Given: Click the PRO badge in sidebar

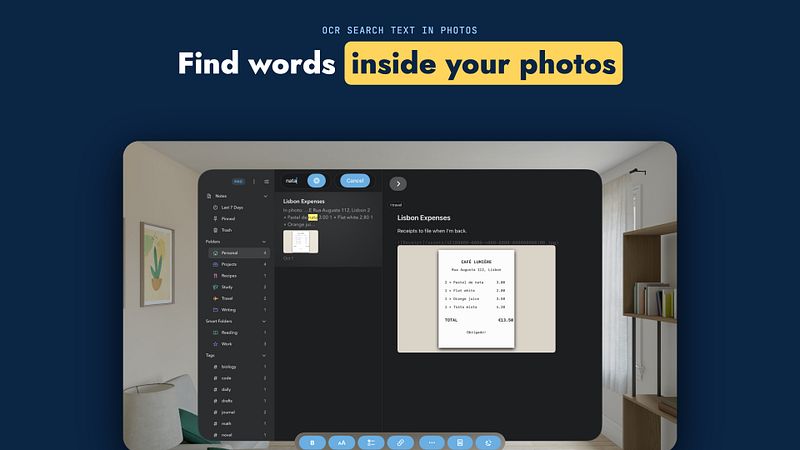Looking at the screenshot, I should pos(238,182).
